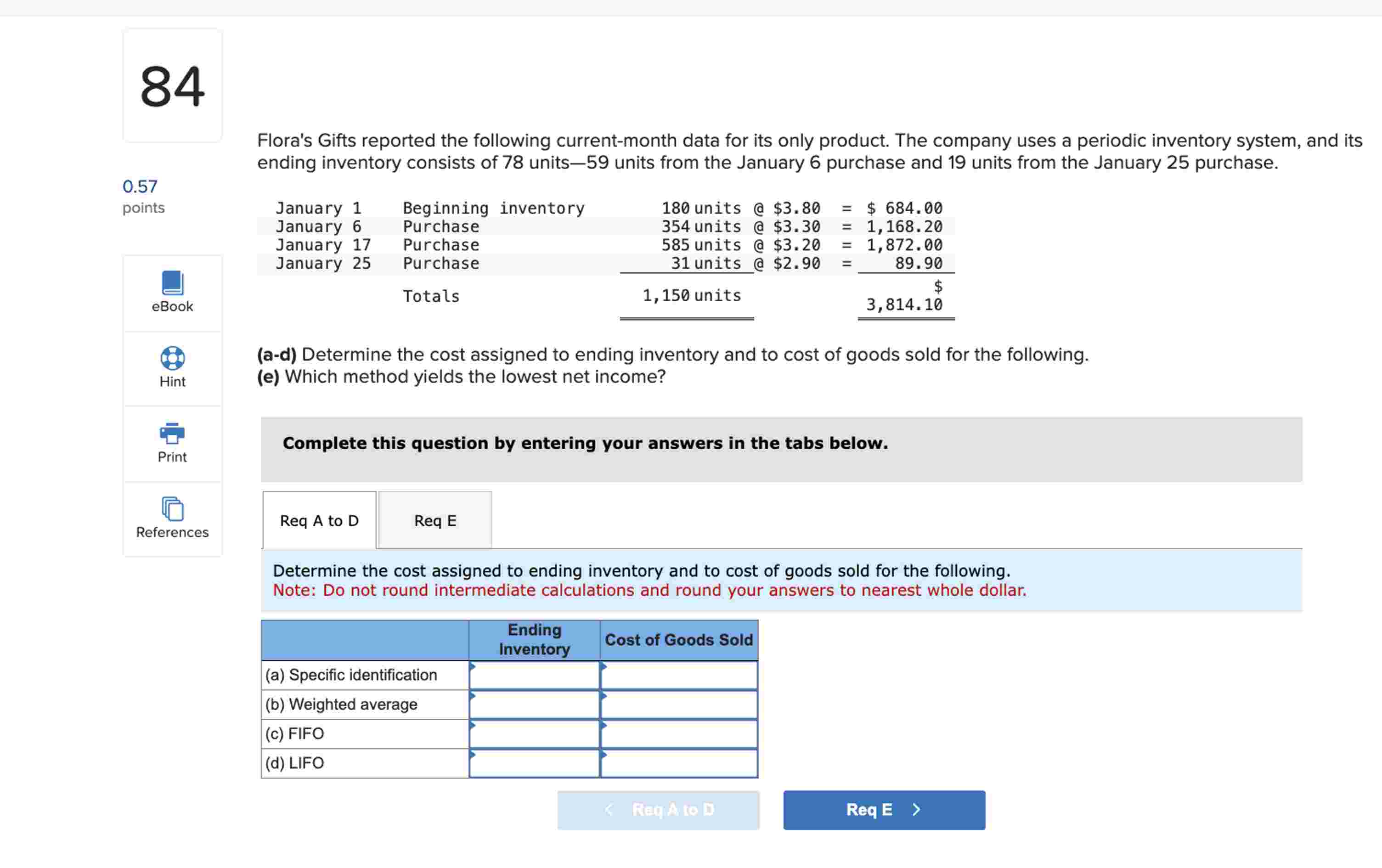Image resolution: width=1382 pixels, height=868 pixels.
Task: Select Weighted average Ending Inventory cell
Action: pyautogui.click(x=534, y=705)
